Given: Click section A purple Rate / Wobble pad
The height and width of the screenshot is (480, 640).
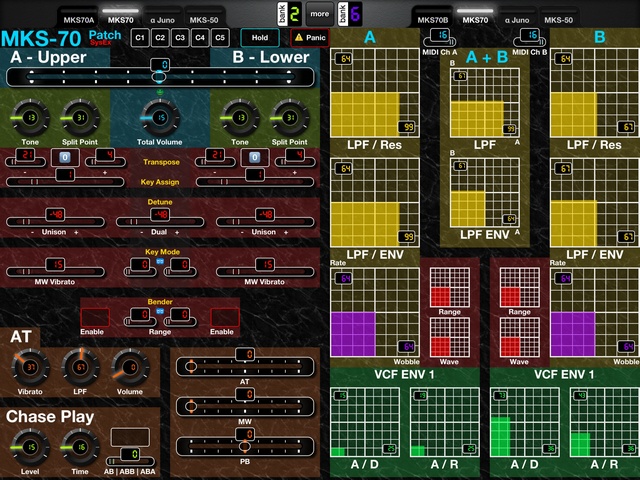Looking at the screenshot, I should [x=375, y=312].
